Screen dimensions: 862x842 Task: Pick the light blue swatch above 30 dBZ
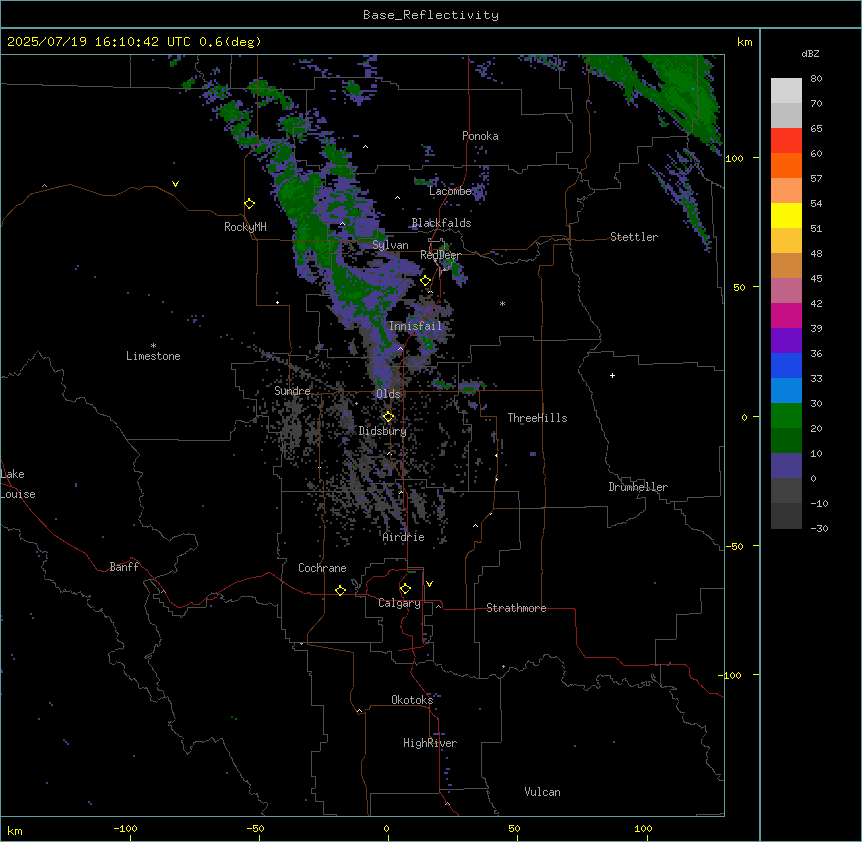tap(786, 390)
